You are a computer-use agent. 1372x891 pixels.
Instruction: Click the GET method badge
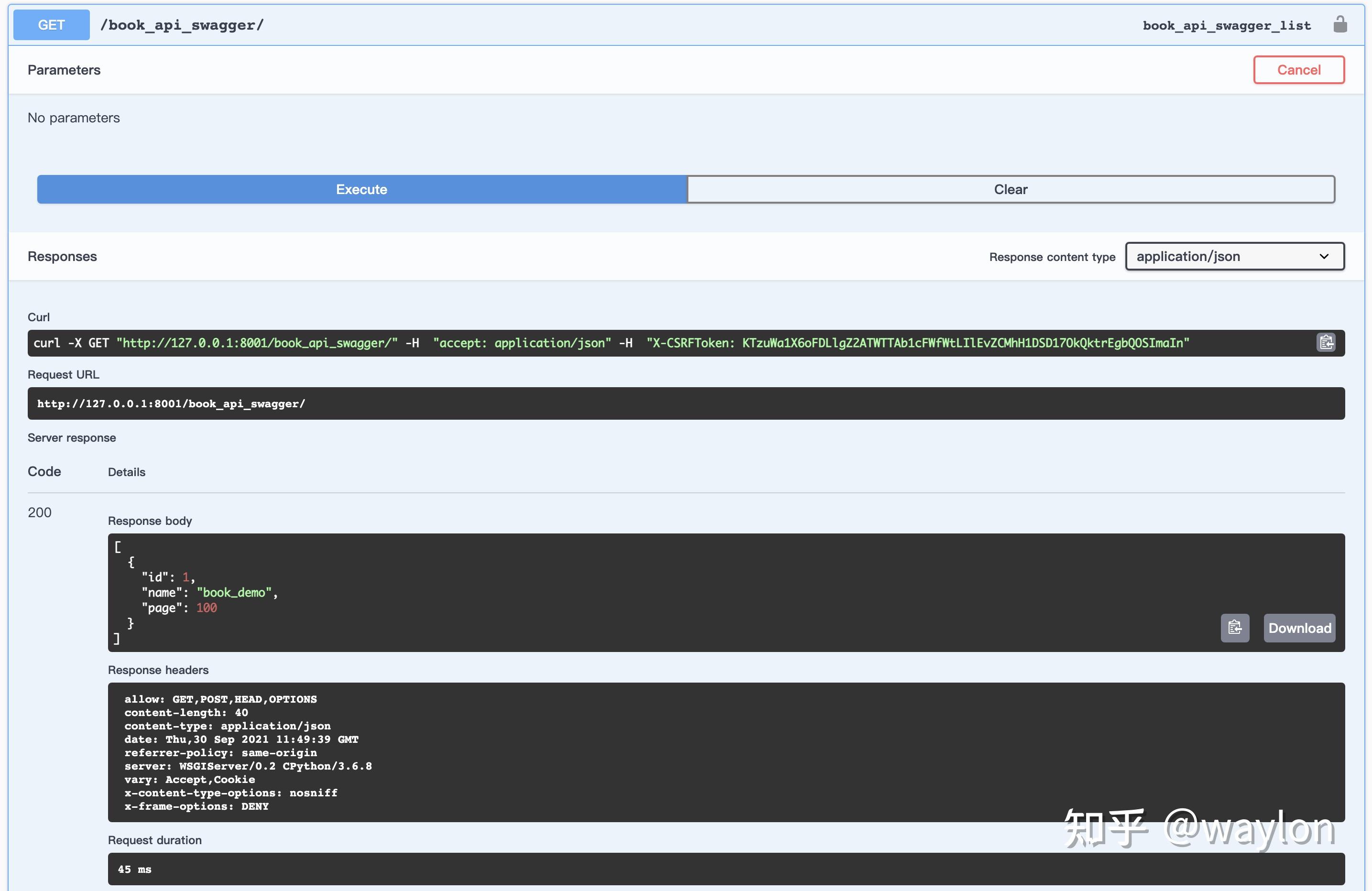click(x=51, y=25)
